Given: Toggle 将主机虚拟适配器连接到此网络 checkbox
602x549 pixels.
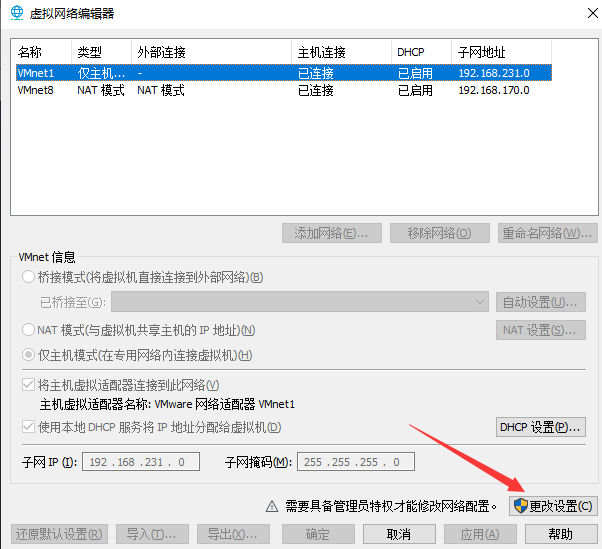Looking at the screenshot, I should click(28, 385).
